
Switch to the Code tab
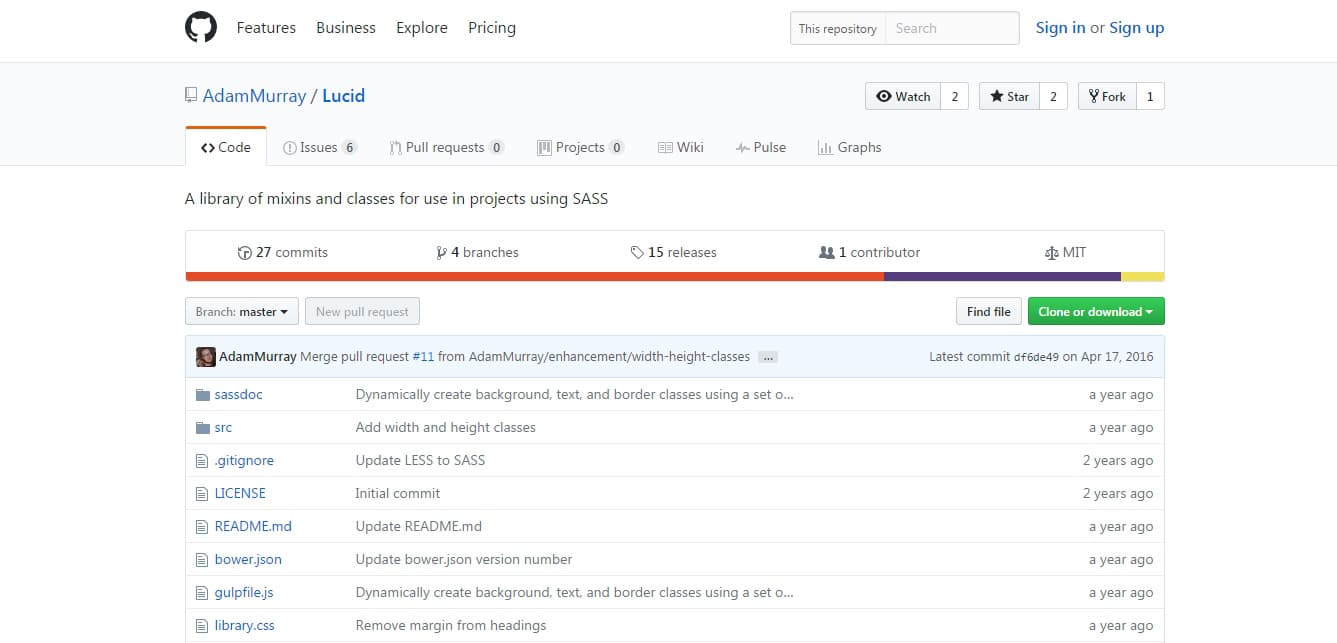(226, 147)
